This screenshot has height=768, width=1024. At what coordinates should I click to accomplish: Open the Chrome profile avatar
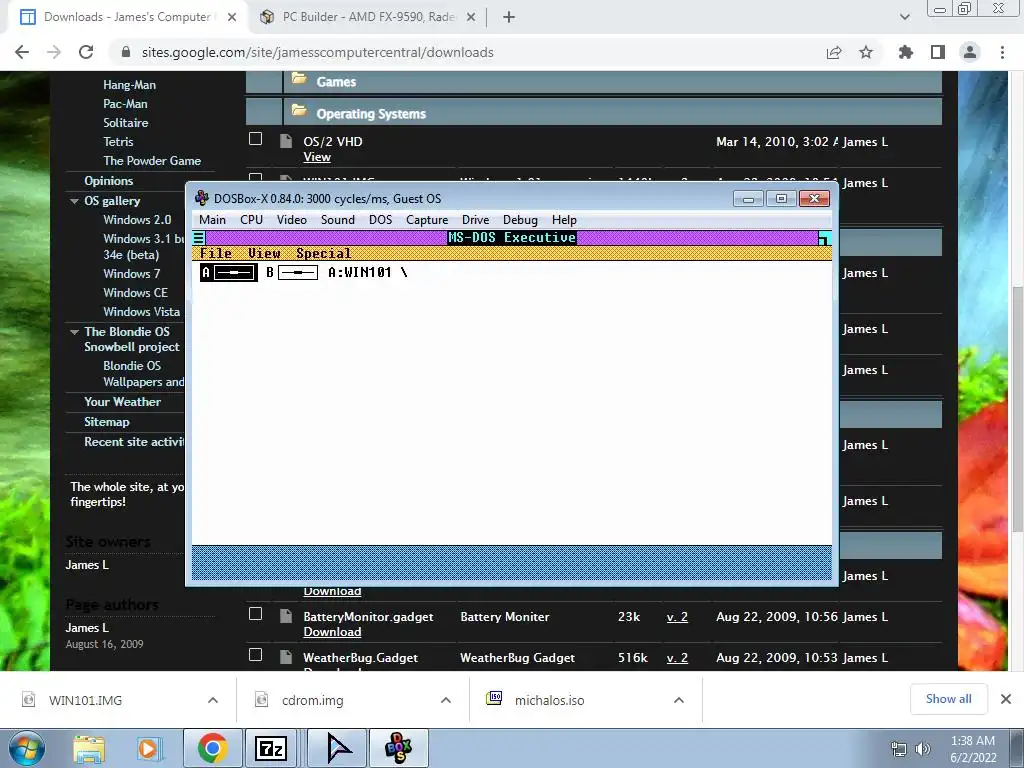(970, 52)
